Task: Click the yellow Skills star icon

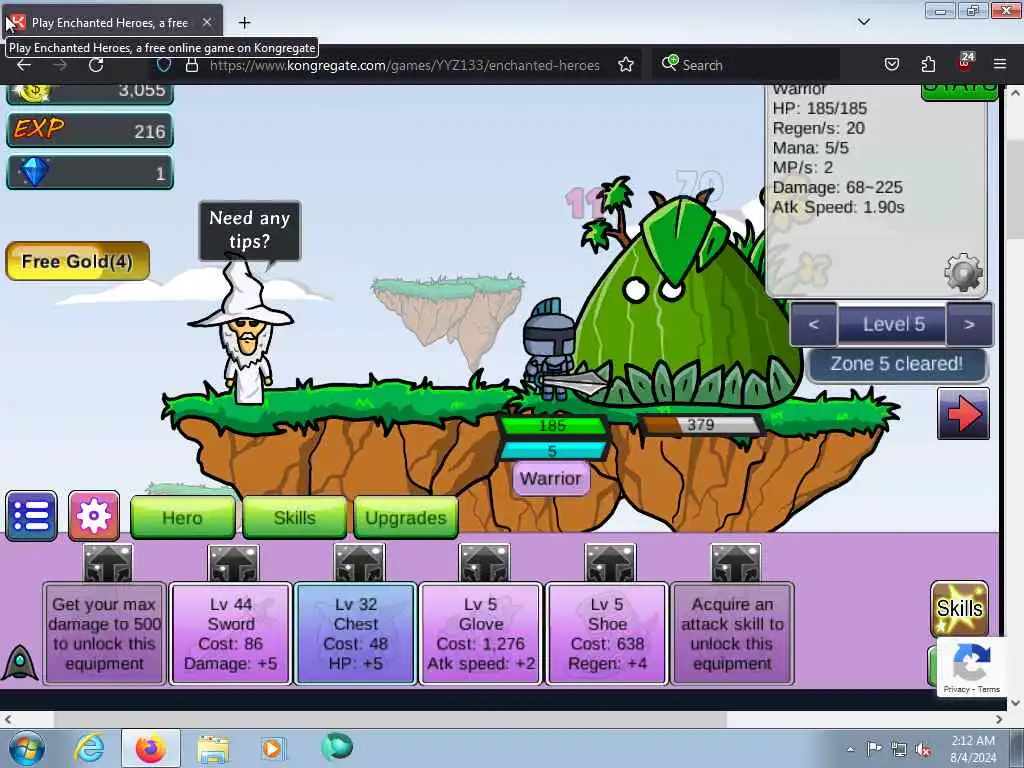Action: 959,609
